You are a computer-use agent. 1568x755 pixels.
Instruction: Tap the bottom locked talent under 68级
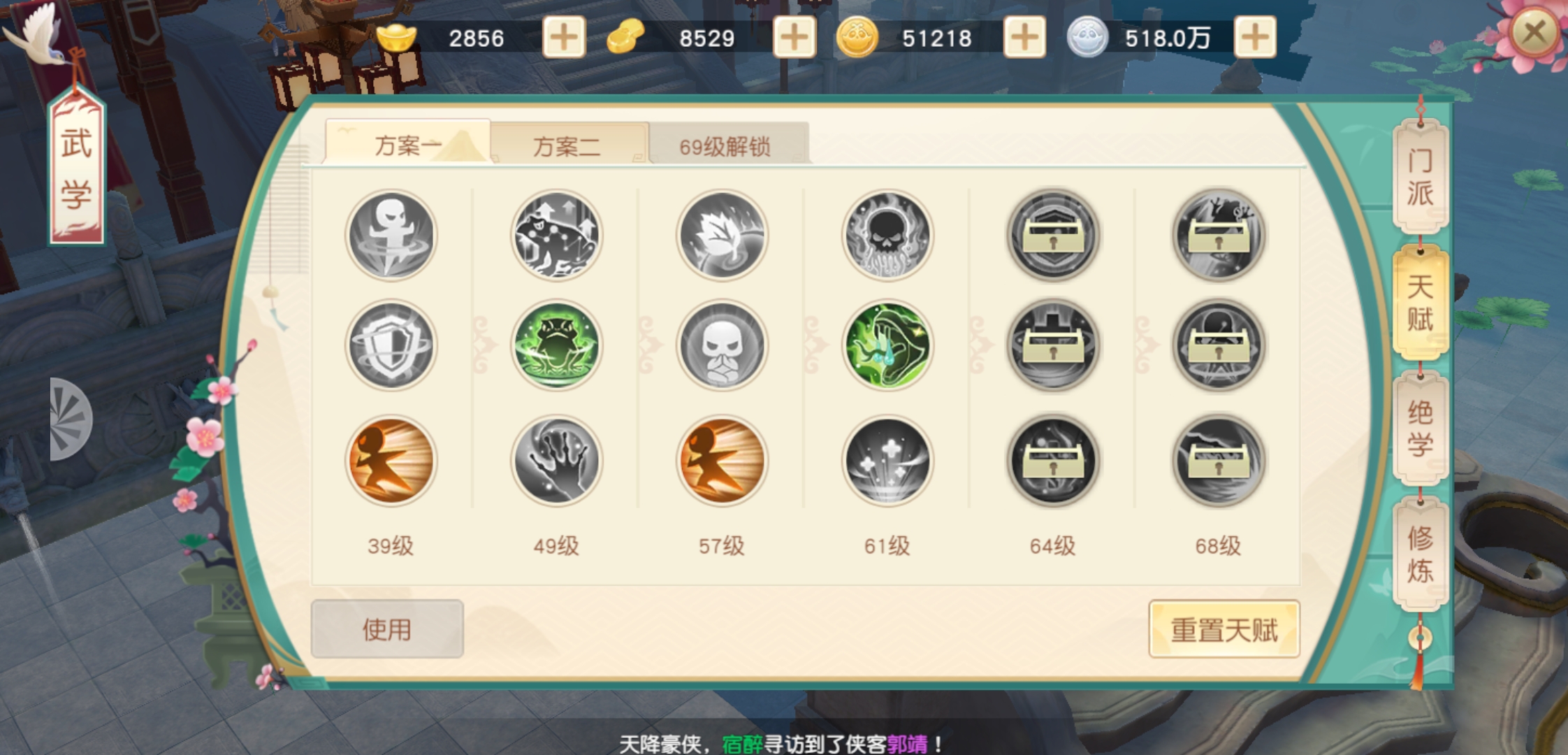[1219, 461]
